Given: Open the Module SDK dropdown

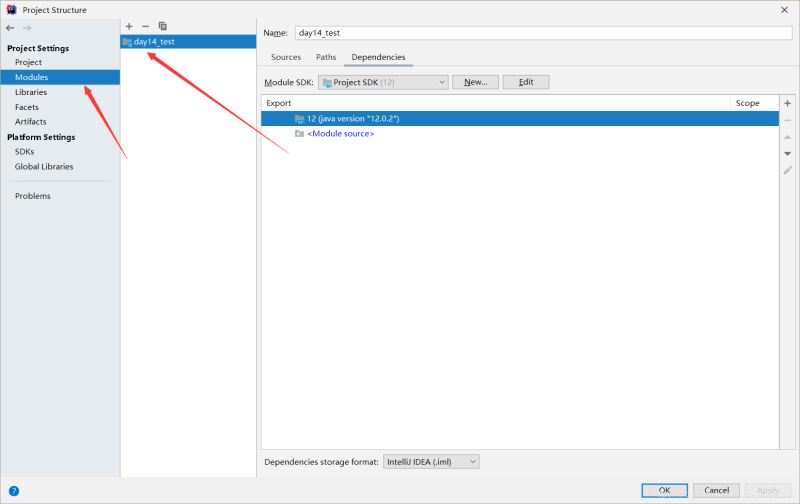Looking at the screenshot, I should pyautogui.click(x=383, y=82).
